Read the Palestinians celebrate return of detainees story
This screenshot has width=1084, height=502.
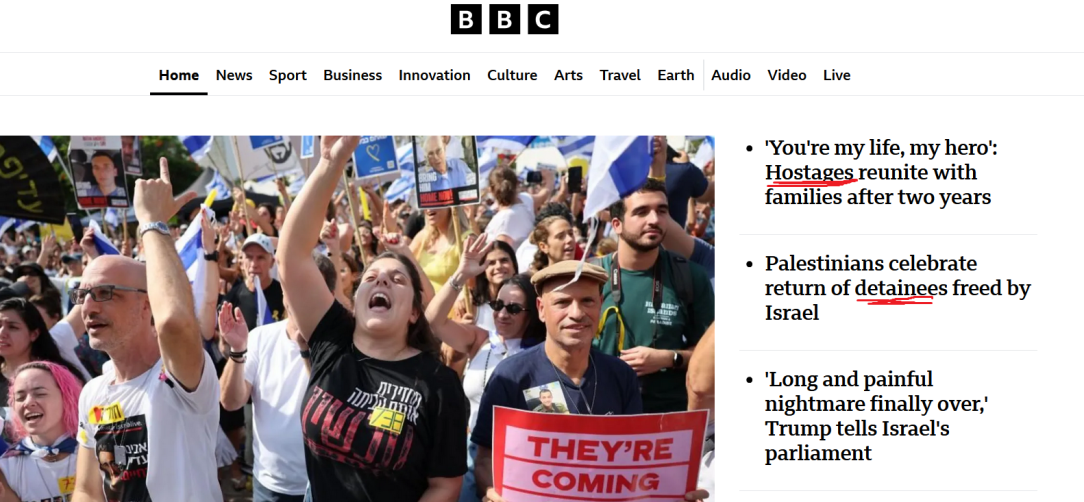897,288
